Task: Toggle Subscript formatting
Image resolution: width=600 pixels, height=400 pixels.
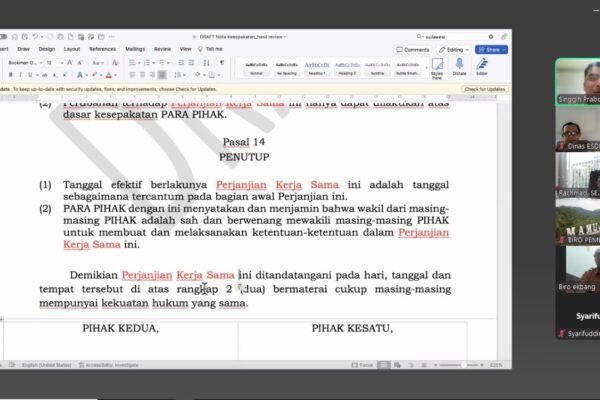Action: 55,75
